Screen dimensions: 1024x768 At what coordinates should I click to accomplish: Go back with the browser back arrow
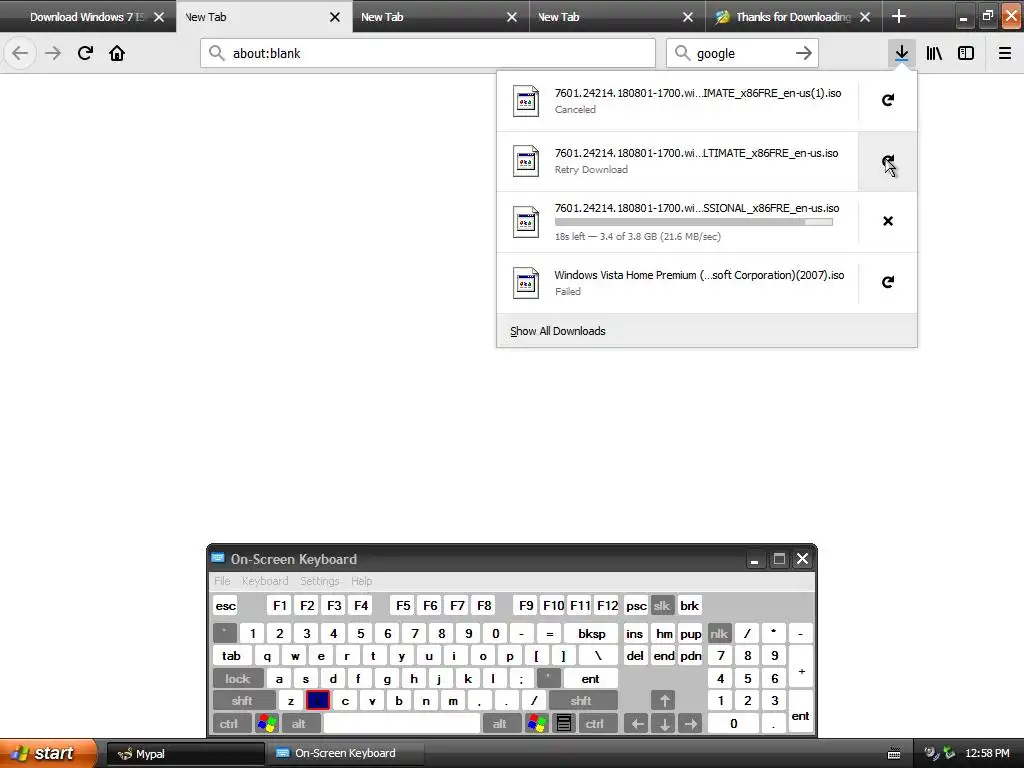pyautogui.click(x=20, y=53)
